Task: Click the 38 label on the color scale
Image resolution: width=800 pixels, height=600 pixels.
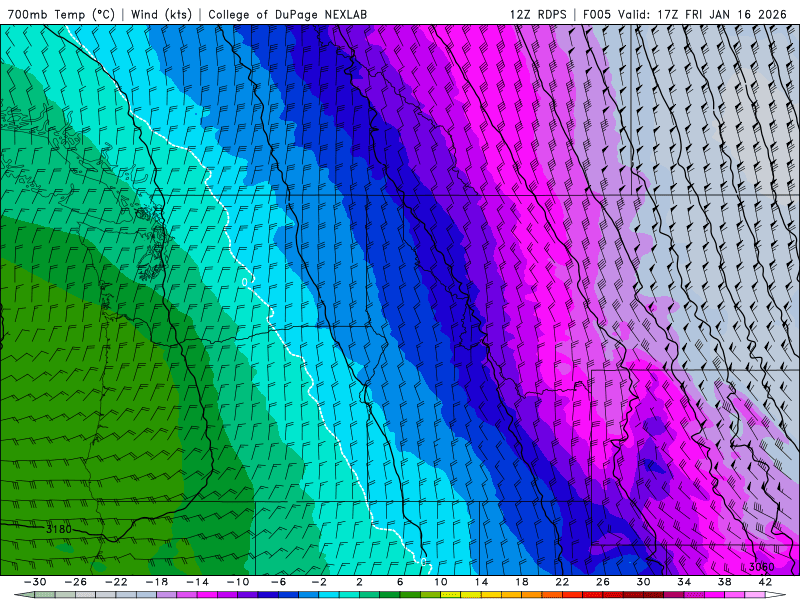Action: point(724,582)
